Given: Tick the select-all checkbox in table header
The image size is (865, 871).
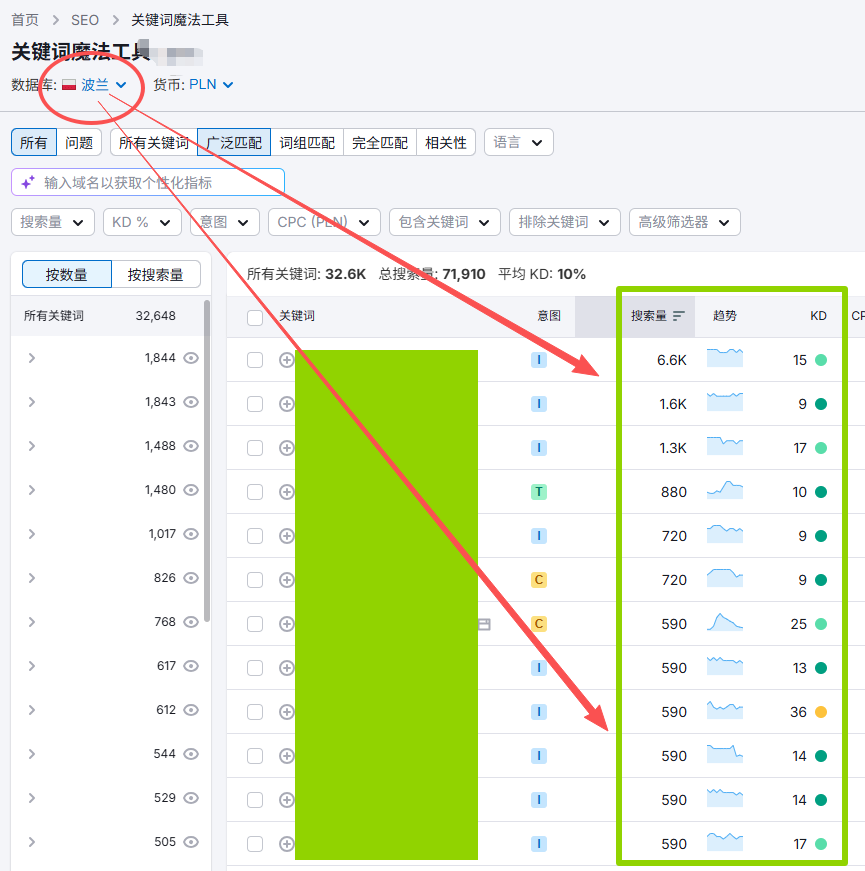Looking at the screenshot, I should pos(254,318).
